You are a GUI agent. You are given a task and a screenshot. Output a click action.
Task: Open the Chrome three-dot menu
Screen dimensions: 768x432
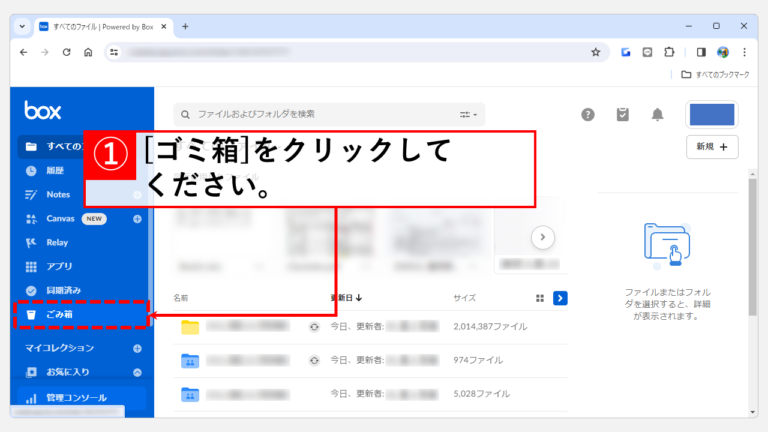click(x=744, y=52)
